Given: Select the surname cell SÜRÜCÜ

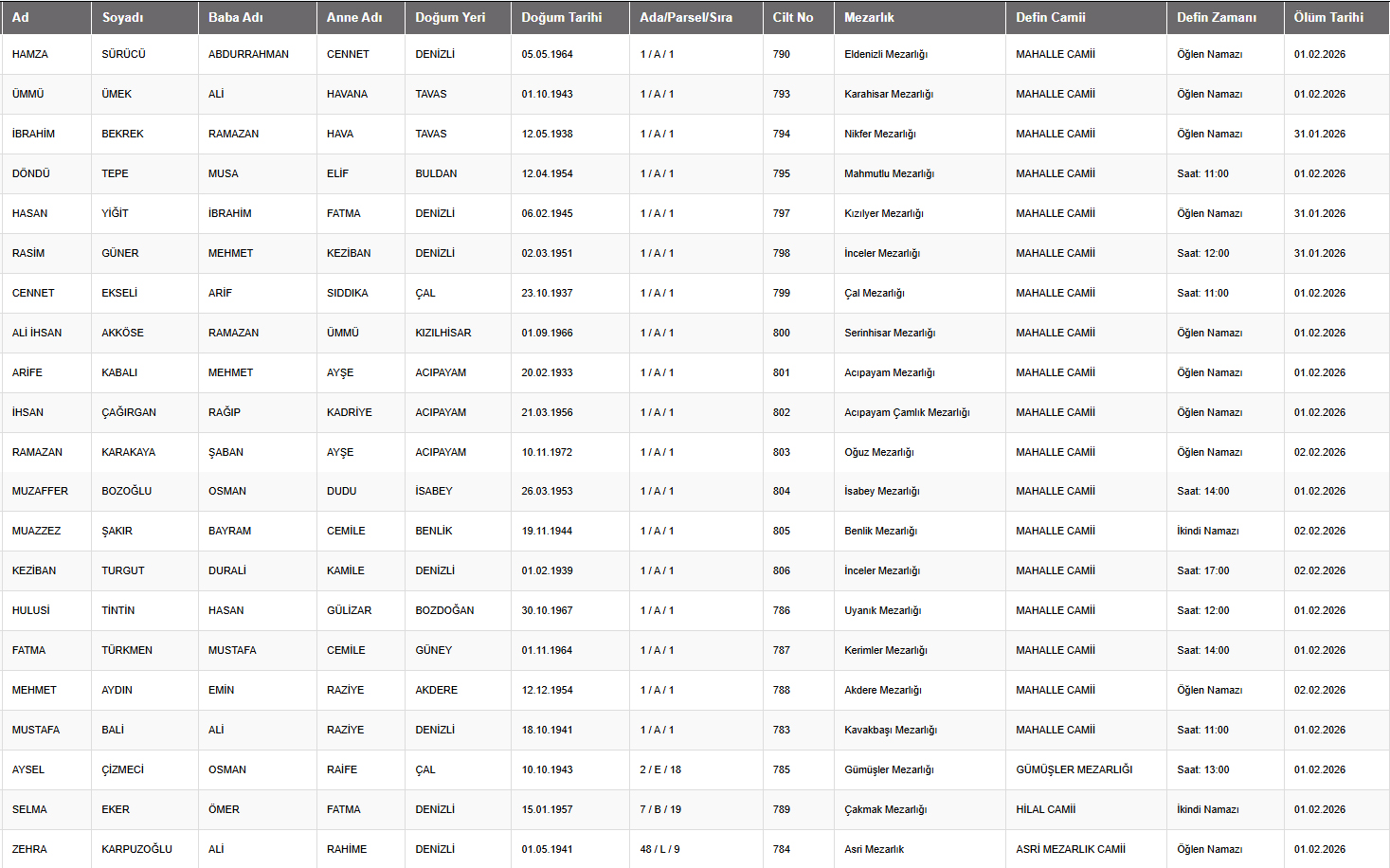Looking at the screenshot, I should pyautogui.click(x=124, y=54).
